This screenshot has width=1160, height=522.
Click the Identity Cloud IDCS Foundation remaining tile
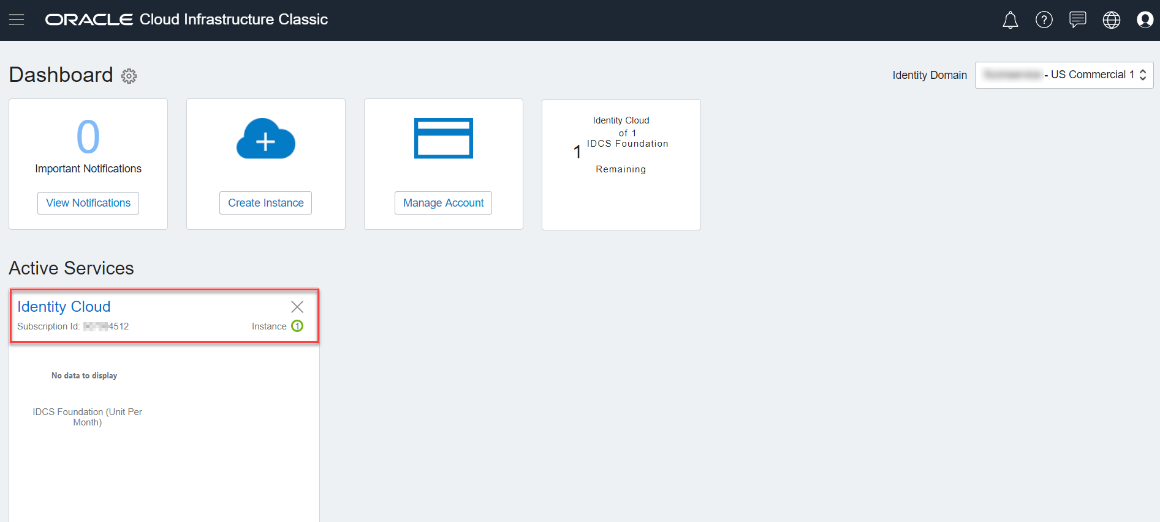[621, 165]
